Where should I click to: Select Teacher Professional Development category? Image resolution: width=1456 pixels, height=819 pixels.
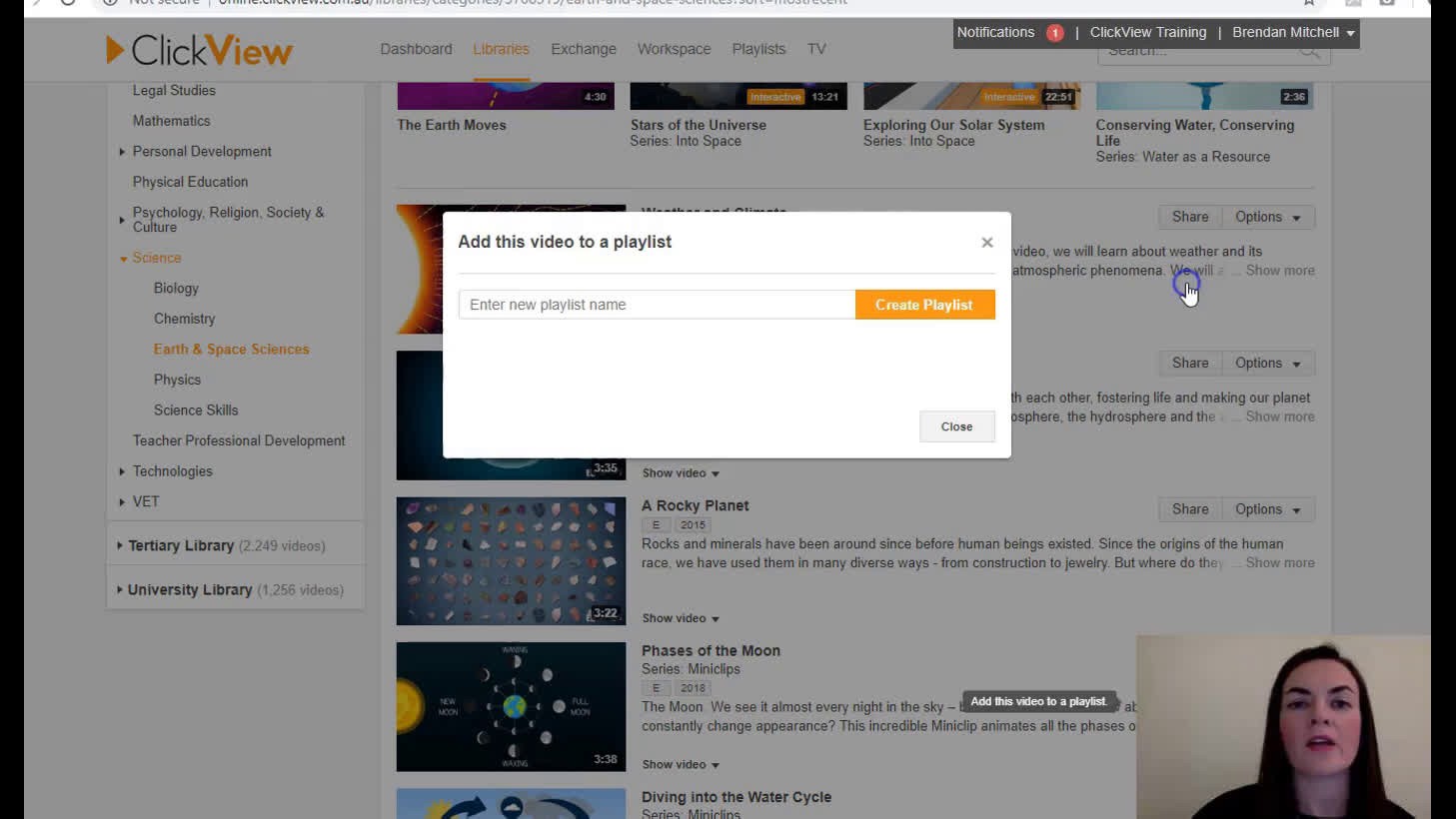point(239,440)
